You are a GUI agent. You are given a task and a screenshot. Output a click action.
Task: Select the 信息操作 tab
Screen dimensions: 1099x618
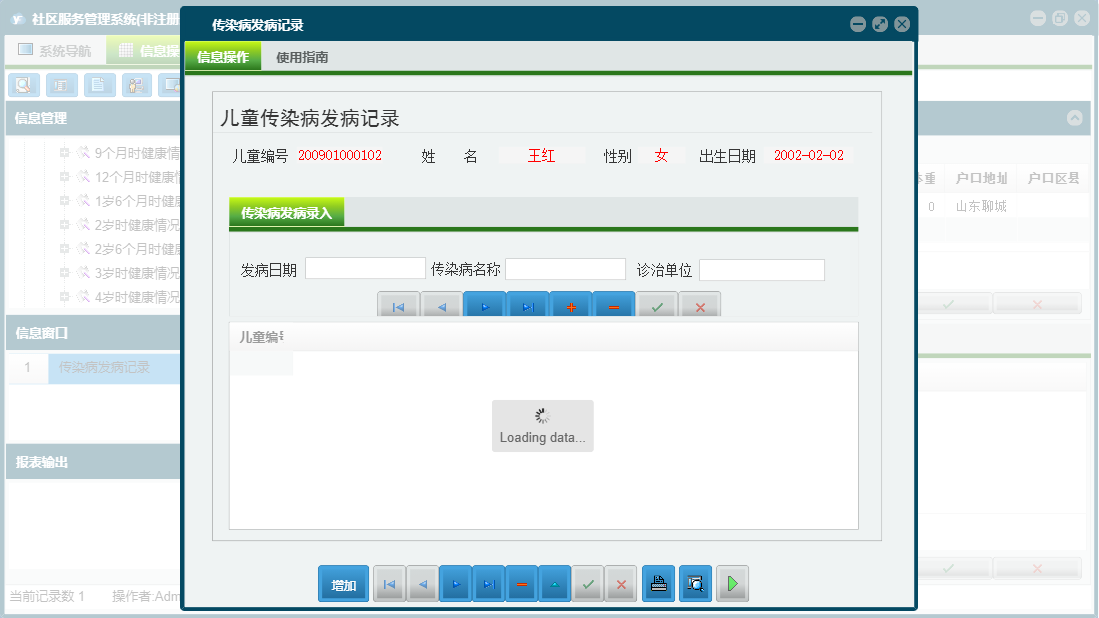pyautogui.click(x=222, y=58)
